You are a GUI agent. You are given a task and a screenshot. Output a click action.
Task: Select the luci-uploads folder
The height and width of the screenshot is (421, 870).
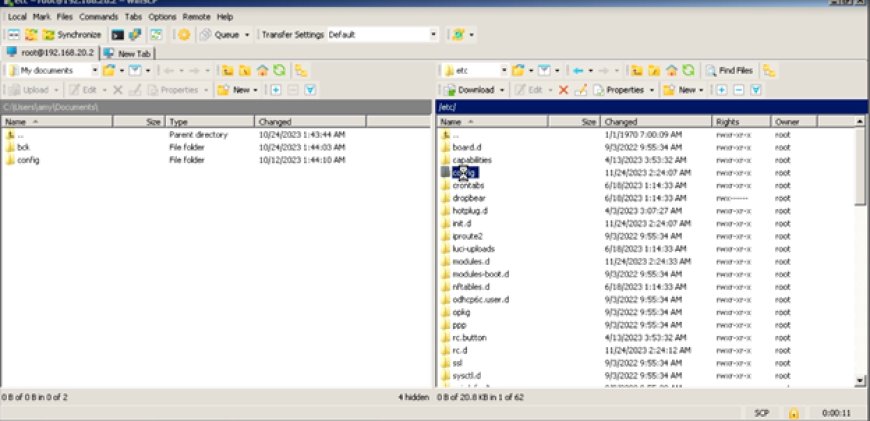click(x=473, y=249)
